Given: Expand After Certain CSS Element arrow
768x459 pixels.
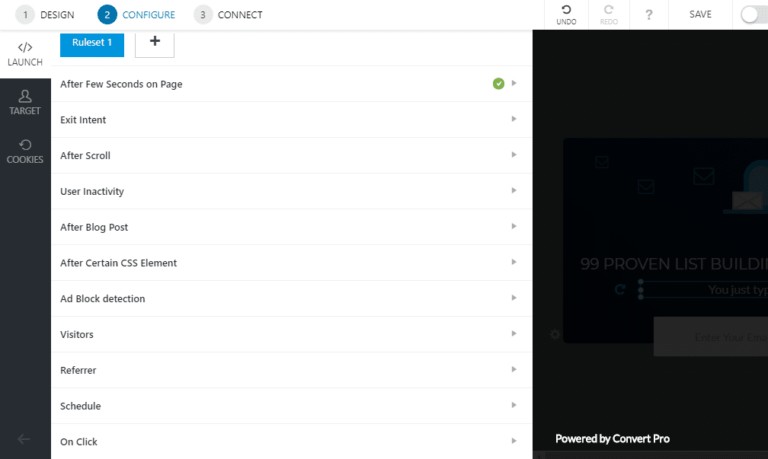Looking at the screenshot, I should click(x=514, y=262).
